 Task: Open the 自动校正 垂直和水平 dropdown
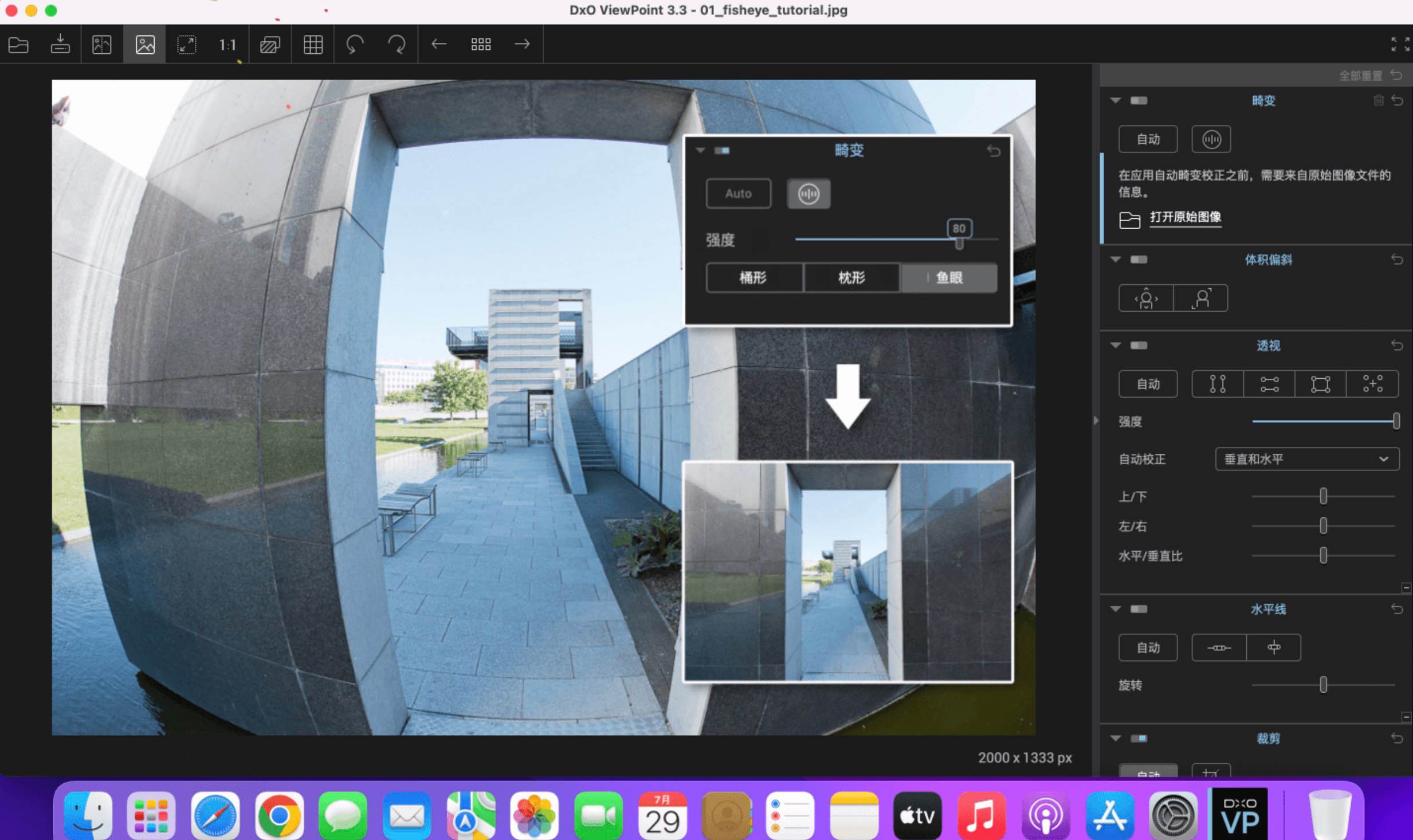[x=1307, y=459]
